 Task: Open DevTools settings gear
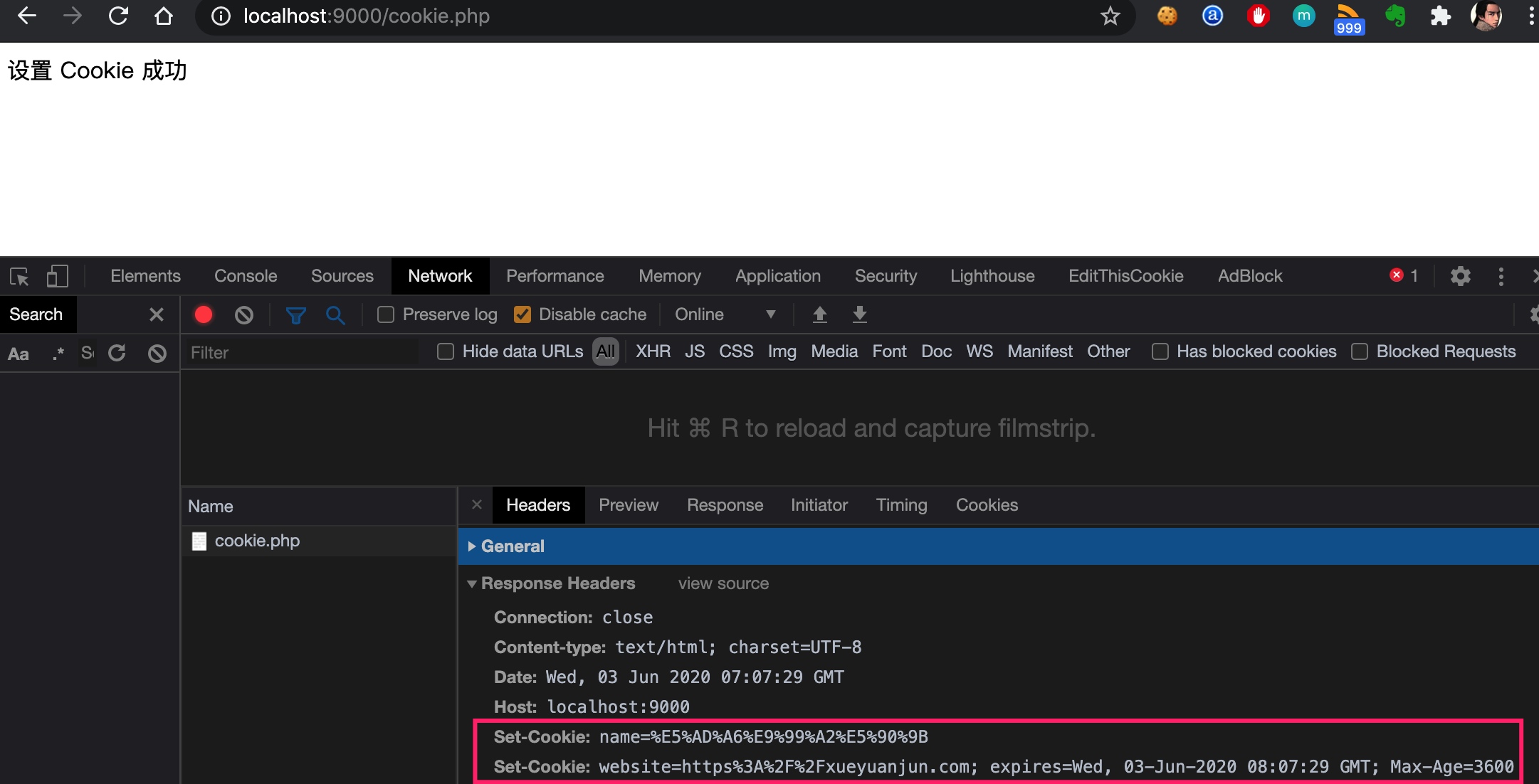click(x=1460, y=276)
